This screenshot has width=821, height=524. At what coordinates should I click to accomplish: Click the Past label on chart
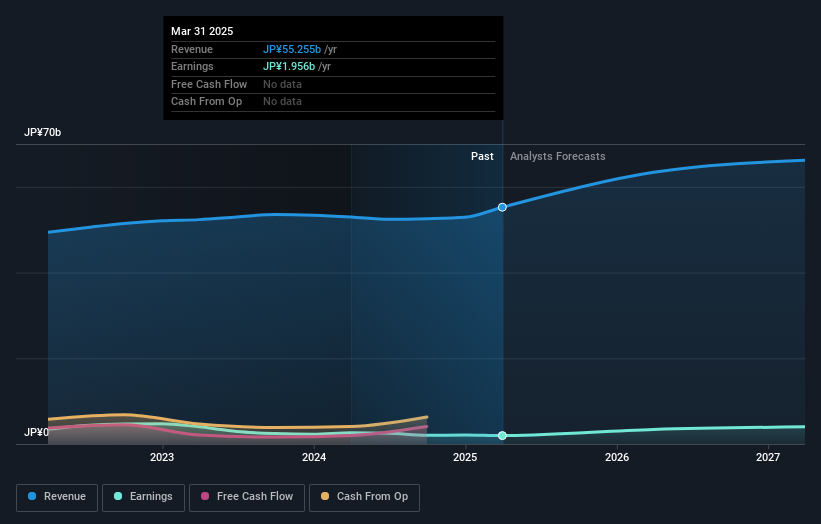[482, 156]
